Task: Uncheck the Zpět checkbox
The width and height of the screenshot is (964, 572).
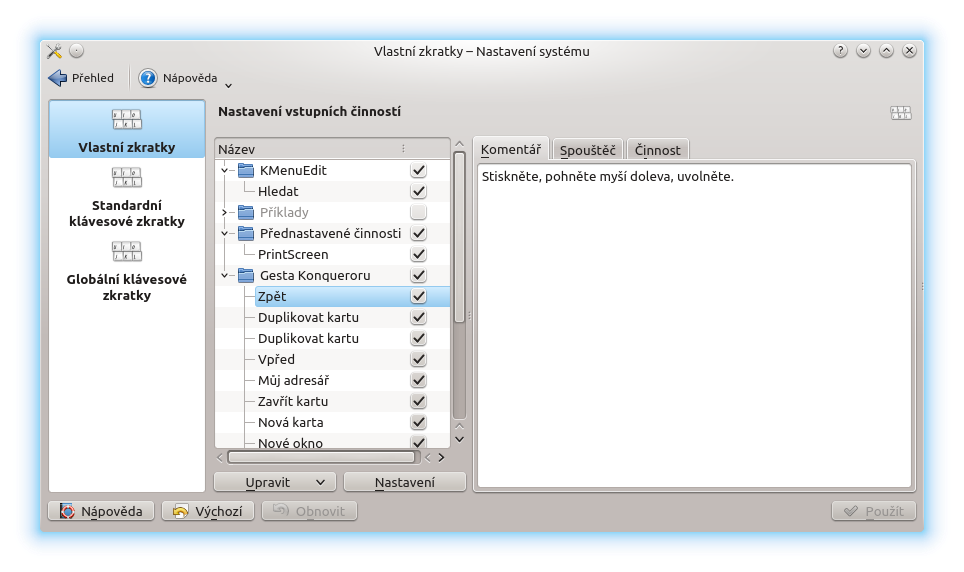Action: 419,296
